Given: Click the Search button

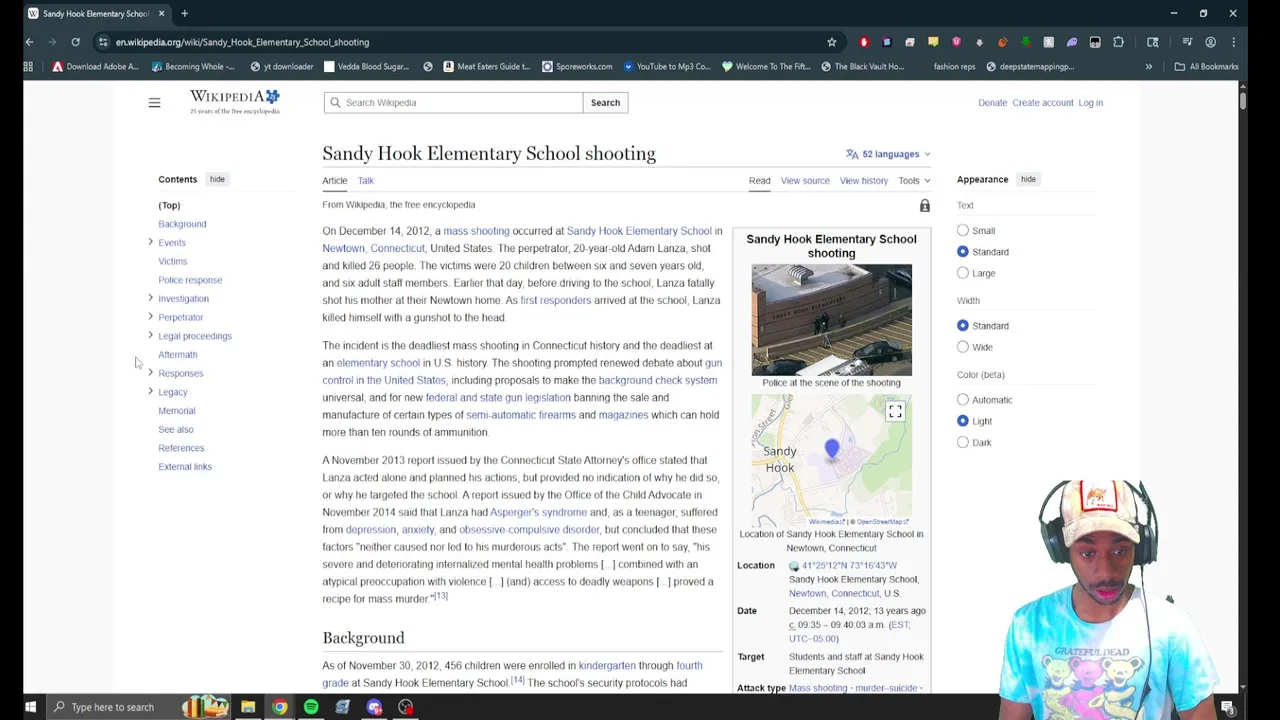Looking at the screenshot, I should [x=605, y=102].
